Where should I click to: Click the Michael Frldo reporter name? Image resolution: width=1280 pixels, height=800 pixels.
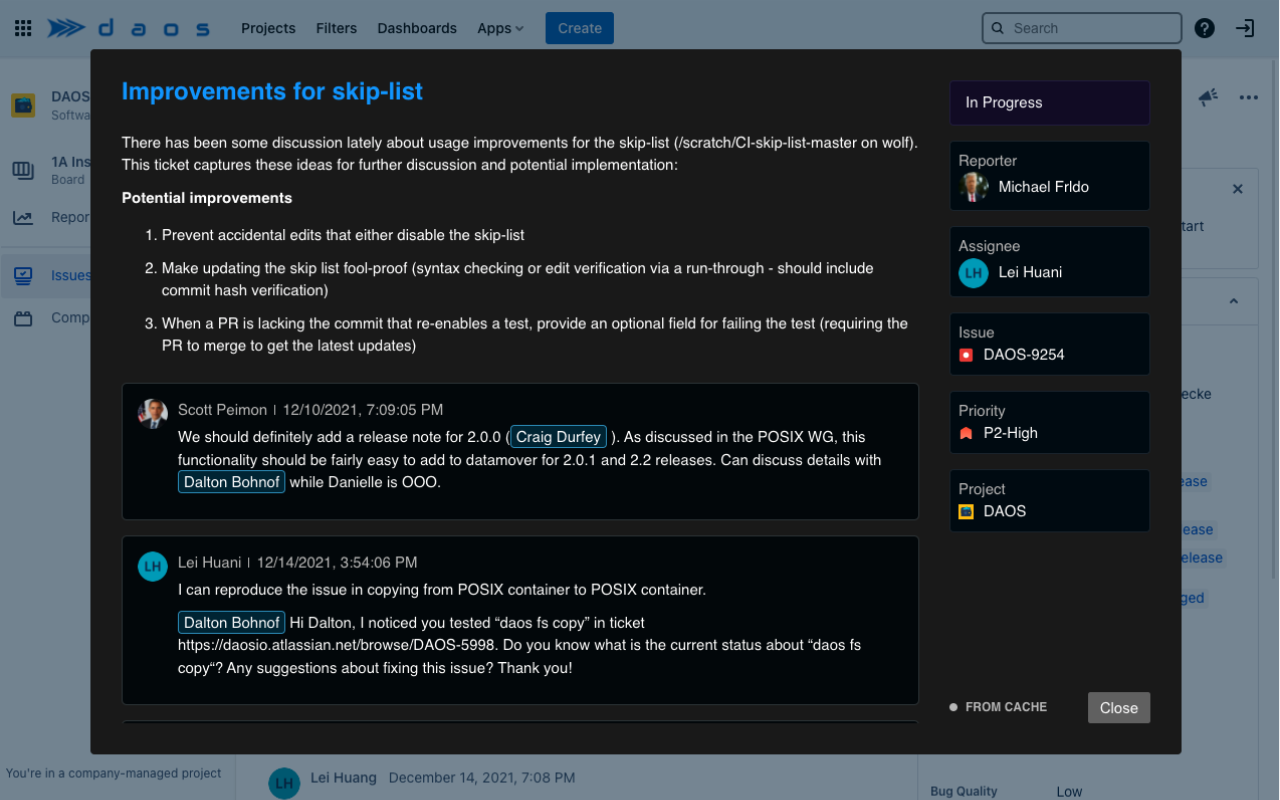coord(1044,187)
